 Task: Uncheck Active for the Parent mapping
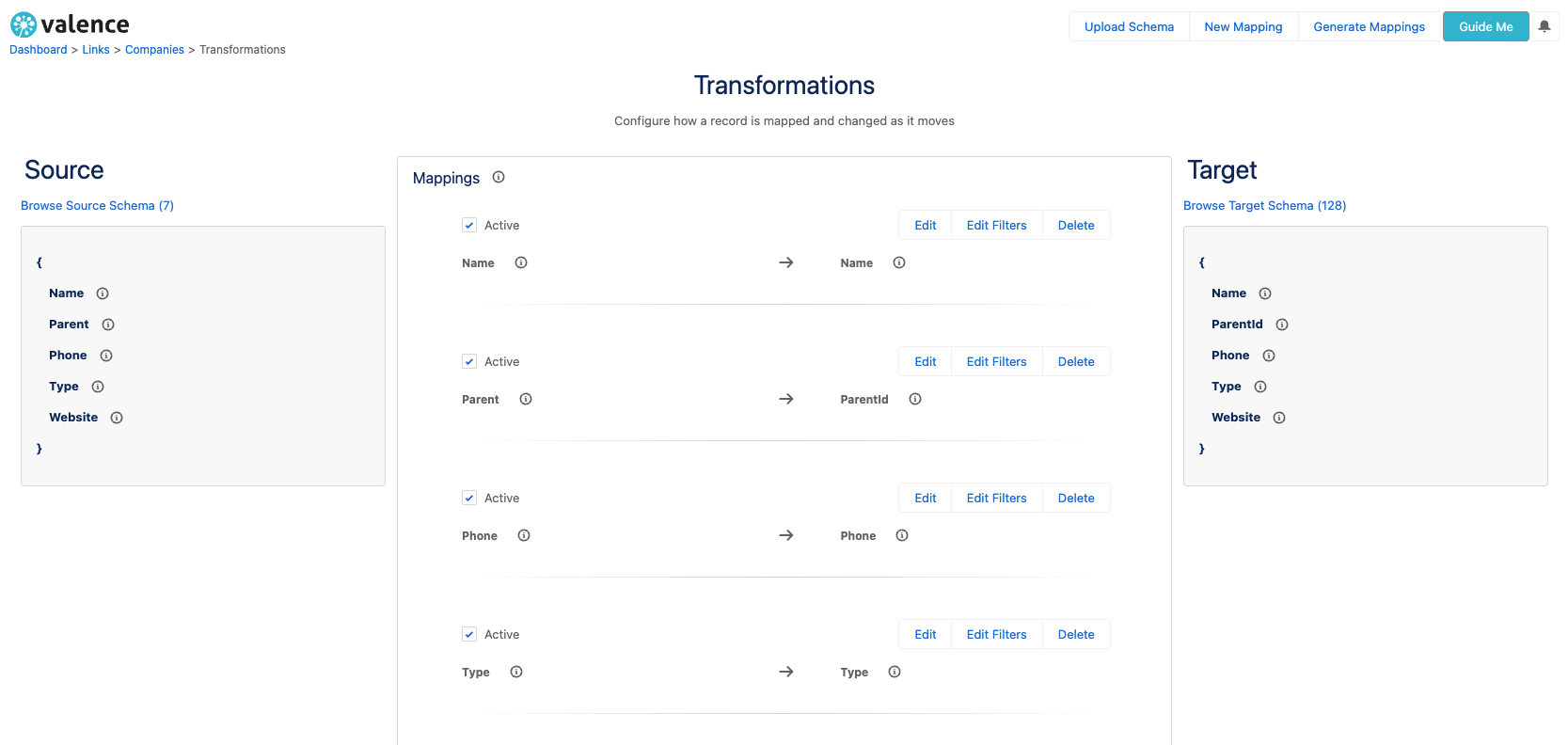coord(469,361)
